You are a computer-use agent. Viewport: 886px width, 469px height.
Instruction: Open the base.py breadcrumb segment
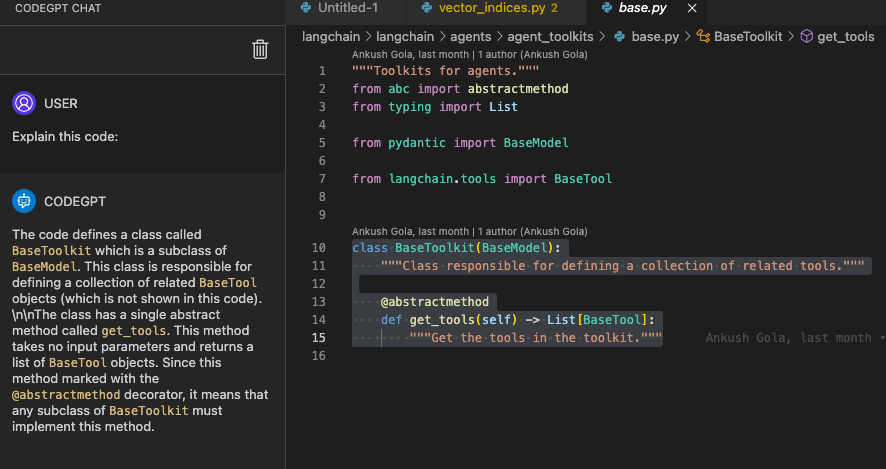point(655,37)
